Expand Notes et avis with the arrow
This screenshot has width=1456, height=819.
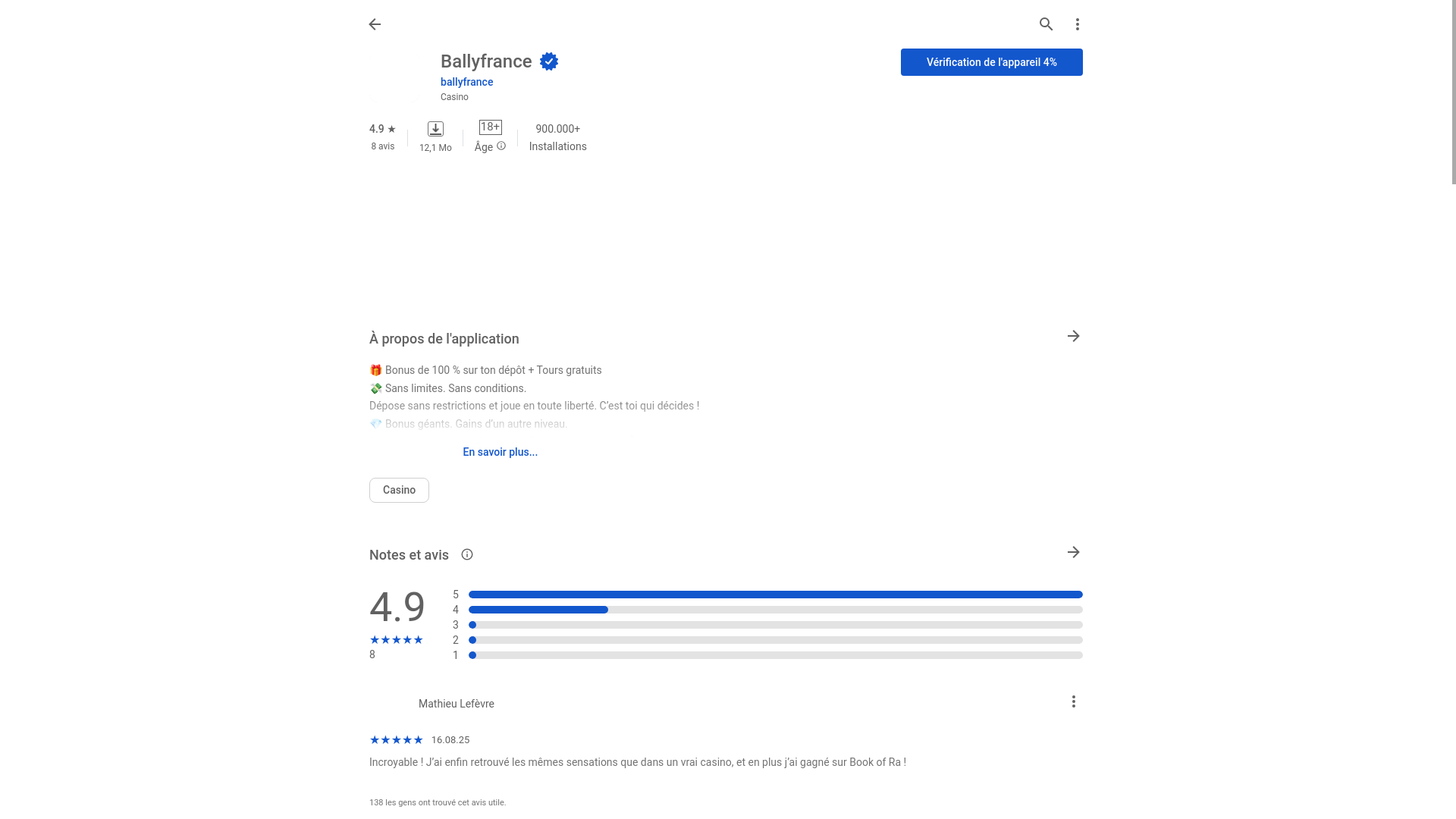(1073, 552)
